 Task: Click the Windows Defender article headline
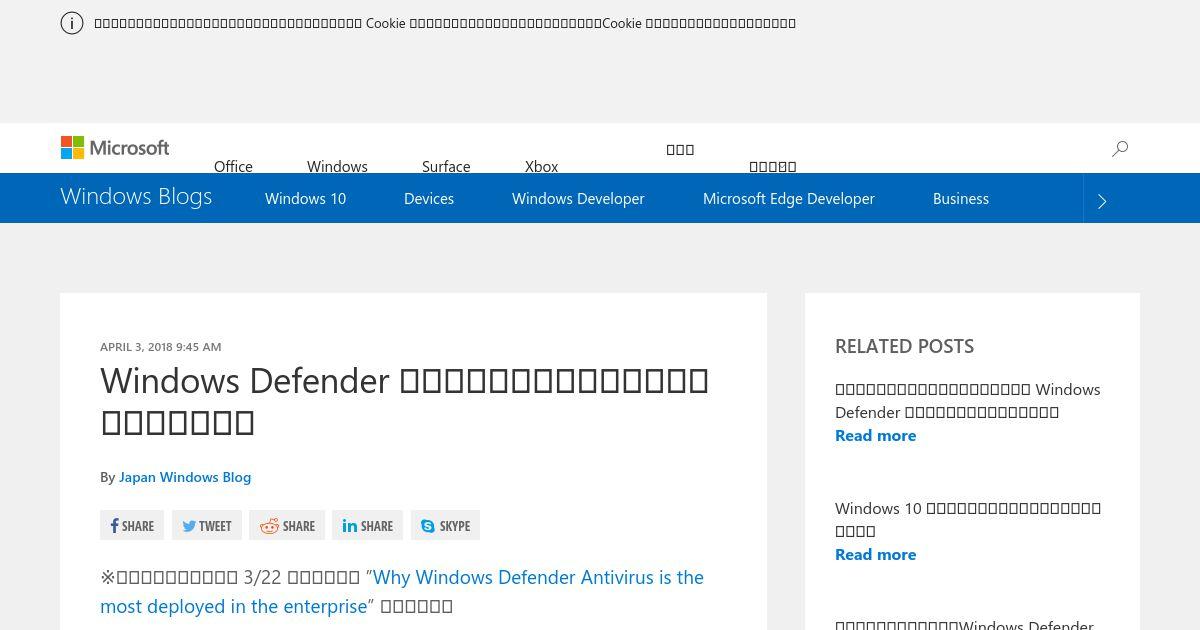pyautogui.click(x=405, y=400)
